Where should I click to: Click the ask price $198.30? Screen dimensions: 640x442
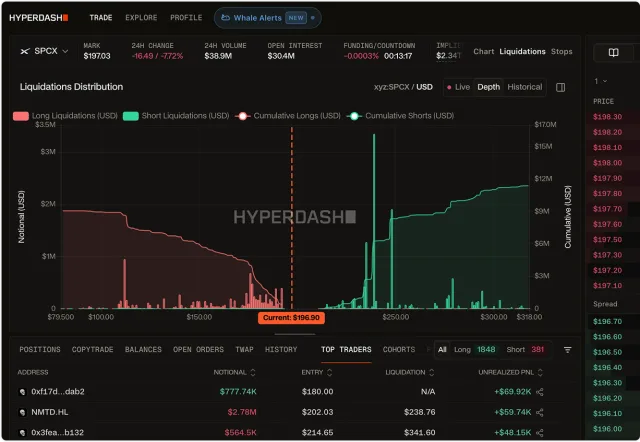[607, 117]
